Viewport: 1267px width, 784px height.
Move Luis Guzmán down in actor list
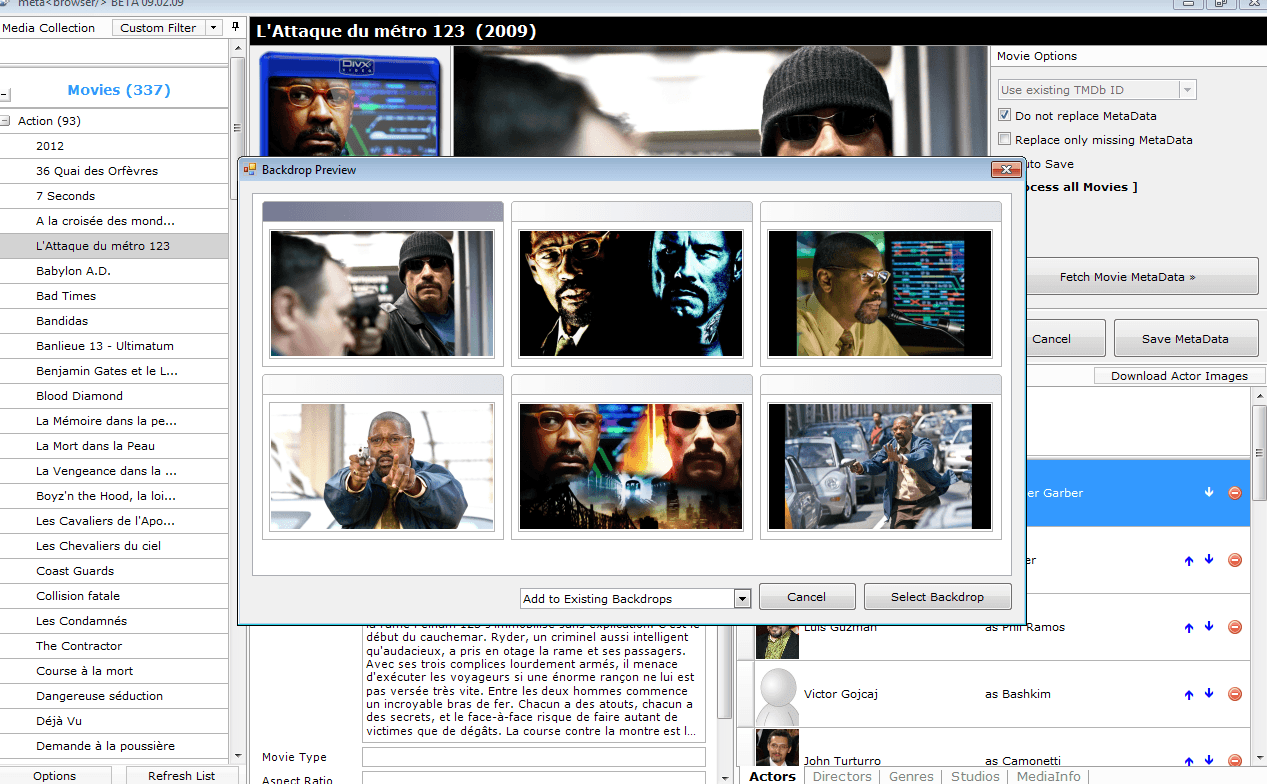click(1209, 627)
